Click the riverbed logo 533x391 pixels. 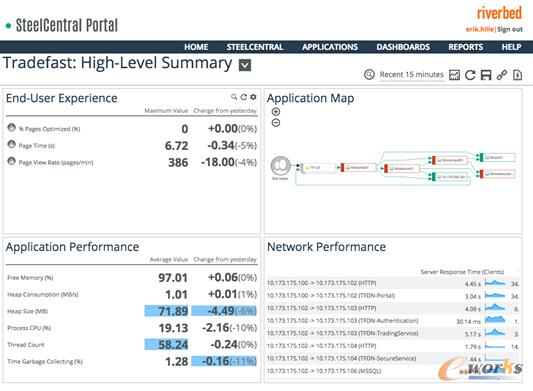[x=499, y=13]
